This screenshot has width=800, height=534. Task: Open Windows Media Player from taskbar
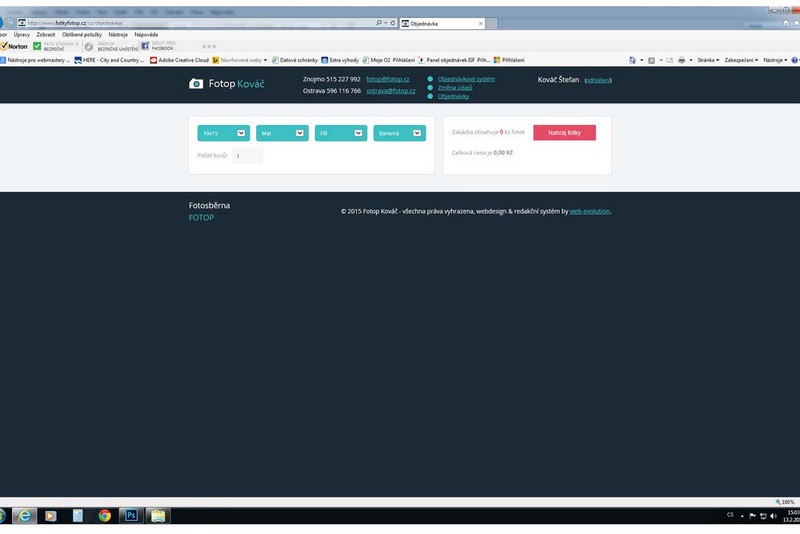point(51,515)
